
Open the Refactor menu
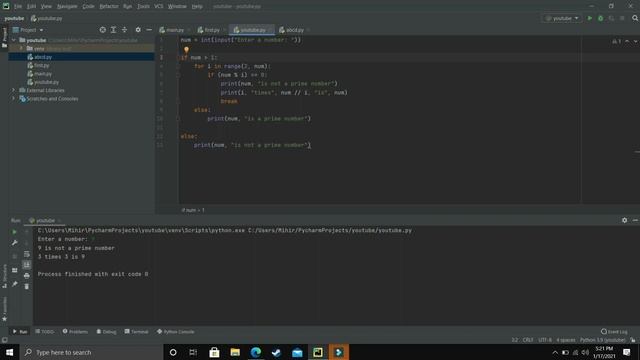click(x=109, y=6)
